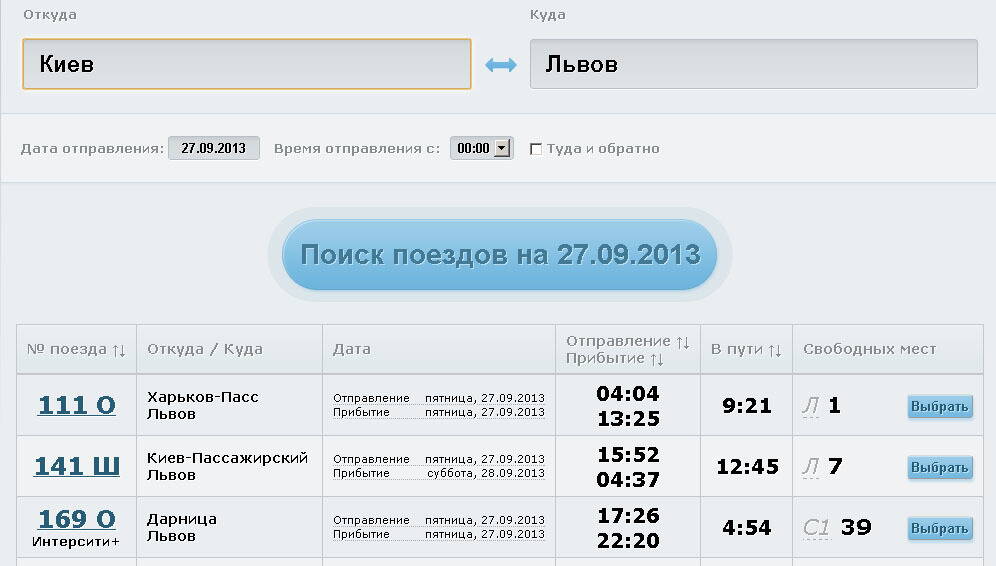
Task: Open the departure date picker field
Action: click(x=214, y=148)
